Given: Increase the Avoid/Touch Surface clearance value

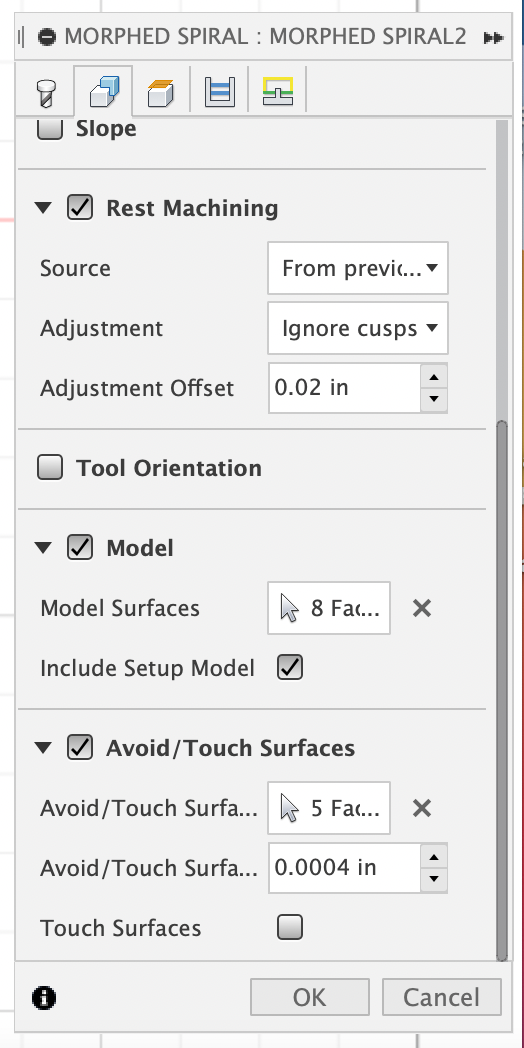Looking at the screenshot, I should [x=434, y=856].
